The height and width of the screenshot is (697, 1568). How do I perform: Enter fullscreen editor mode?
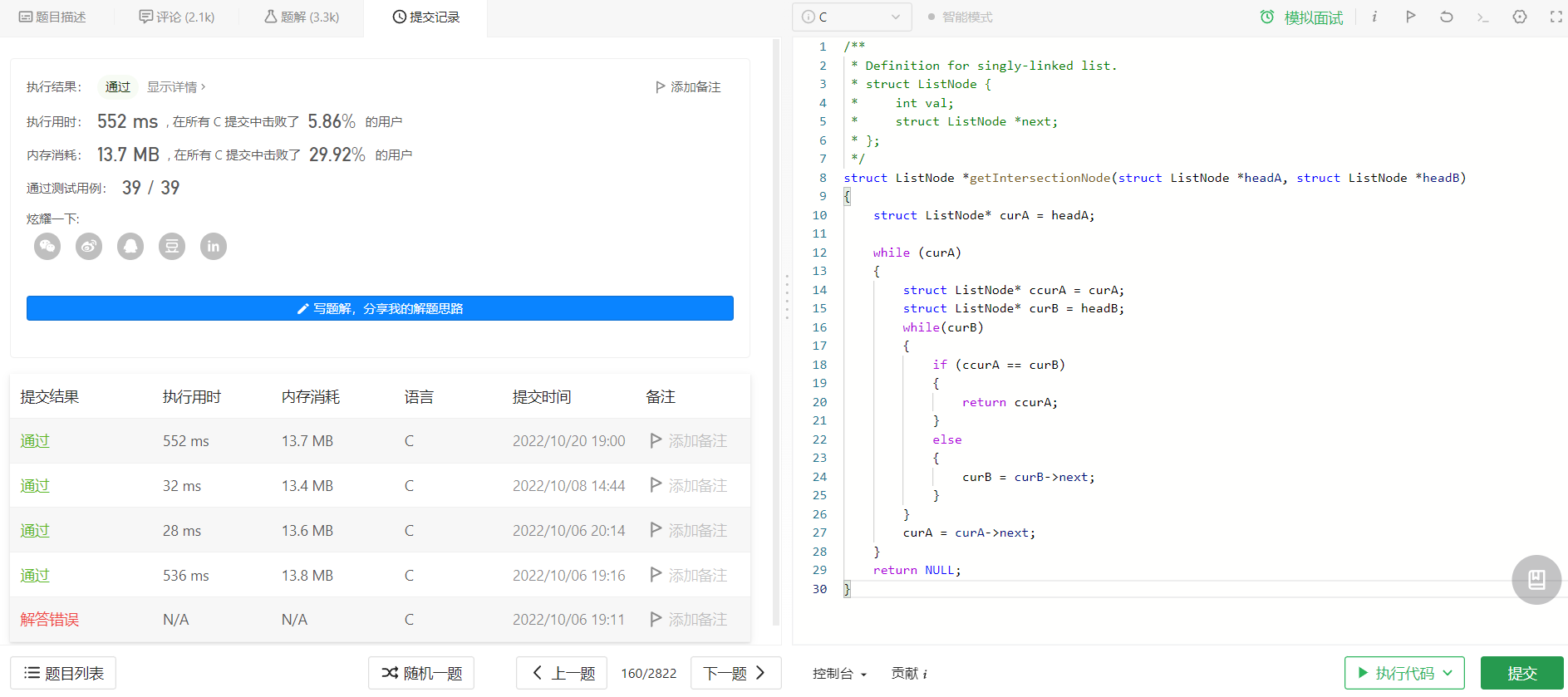[x=1556, y=17]
